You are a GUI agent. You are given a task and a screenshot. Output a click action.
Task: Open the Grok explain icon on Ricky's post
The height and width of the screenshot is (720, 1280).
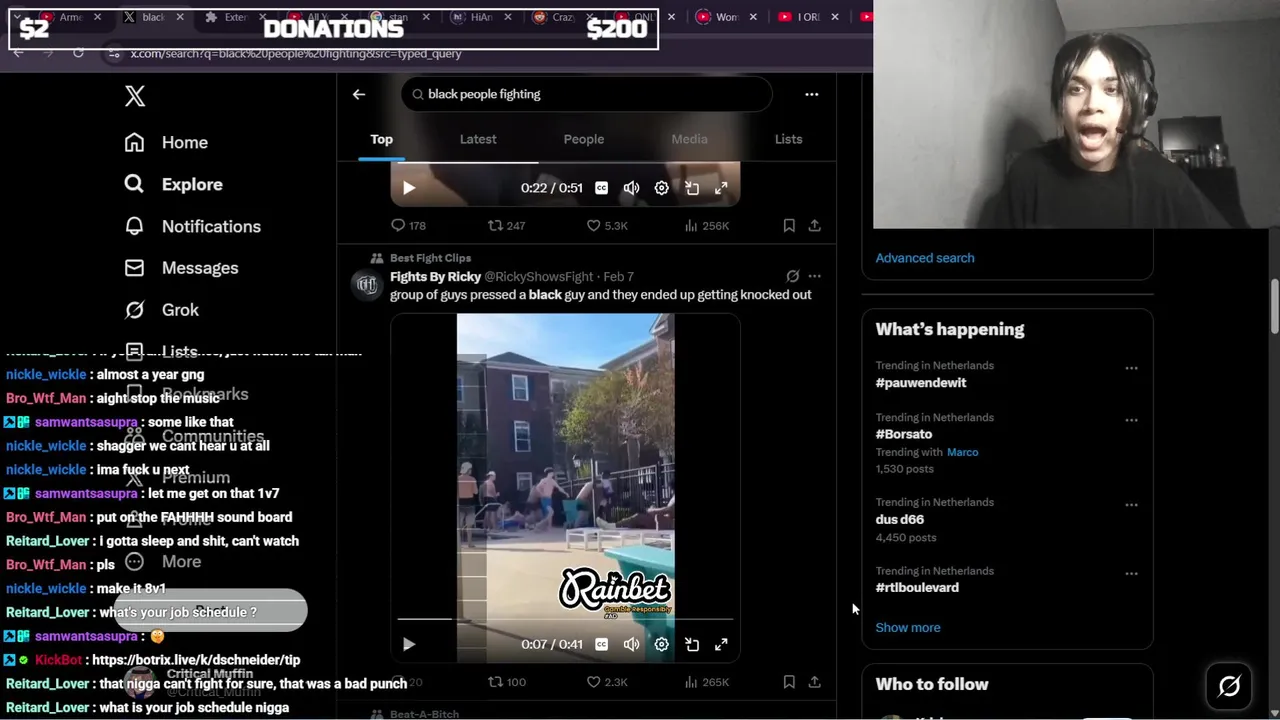pos(792,276)
